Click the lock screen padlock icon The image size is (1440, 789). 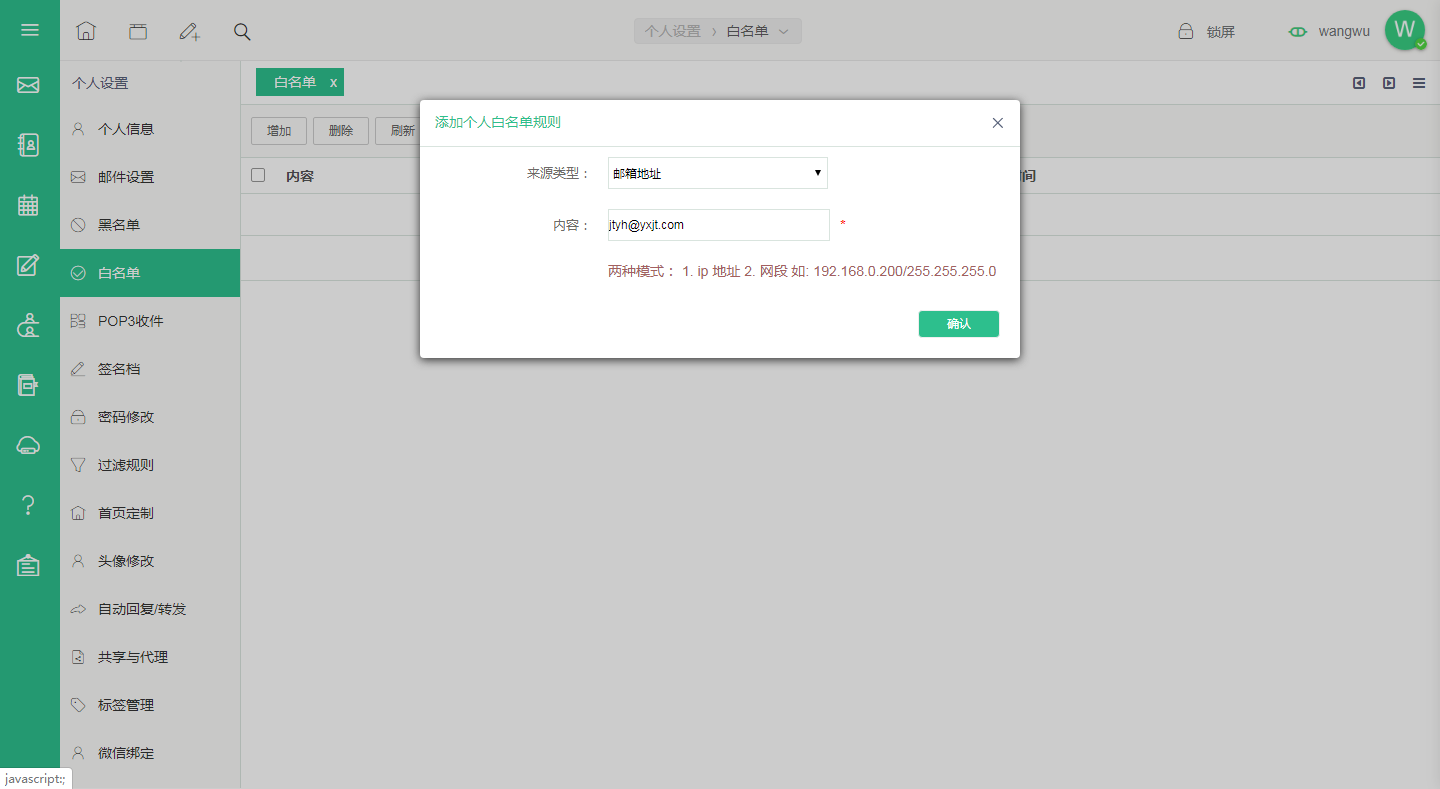pos(1185,31)
